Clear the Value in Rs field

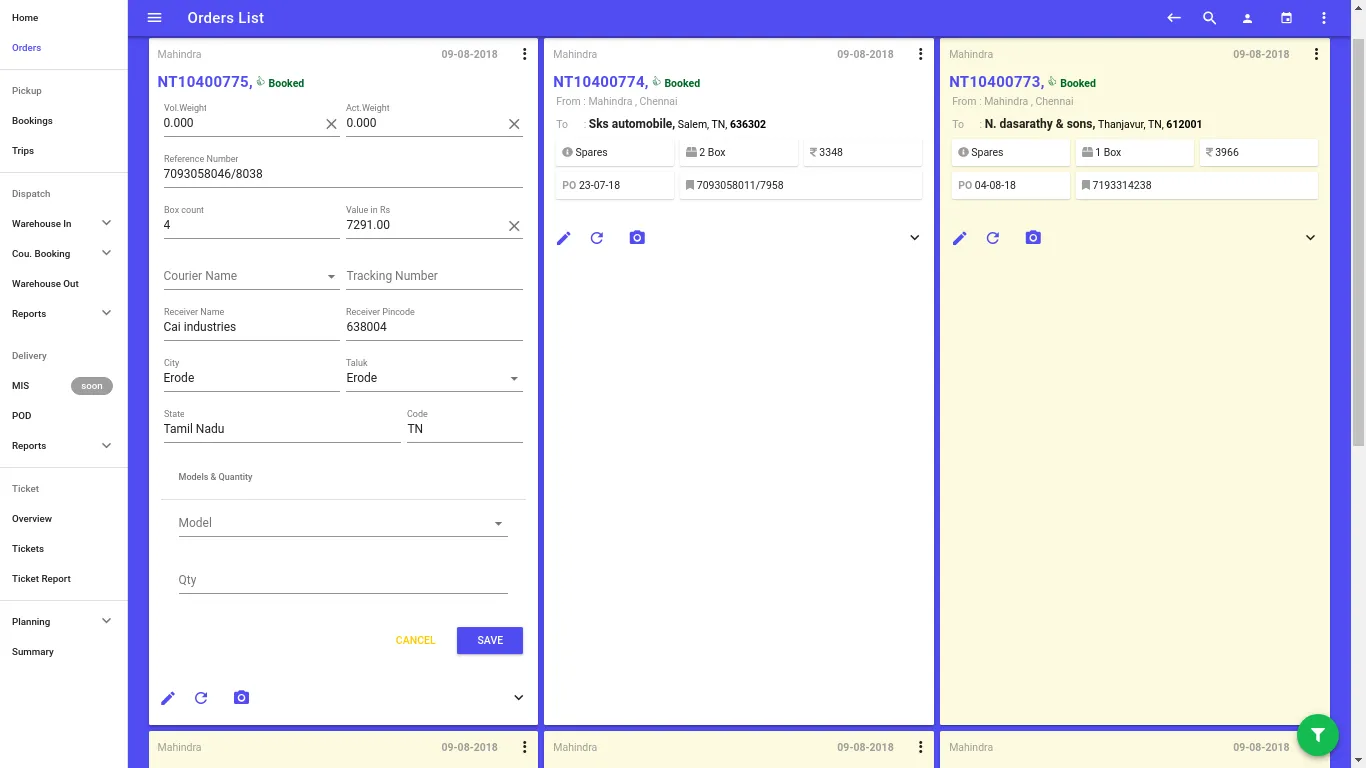[514, 226]
